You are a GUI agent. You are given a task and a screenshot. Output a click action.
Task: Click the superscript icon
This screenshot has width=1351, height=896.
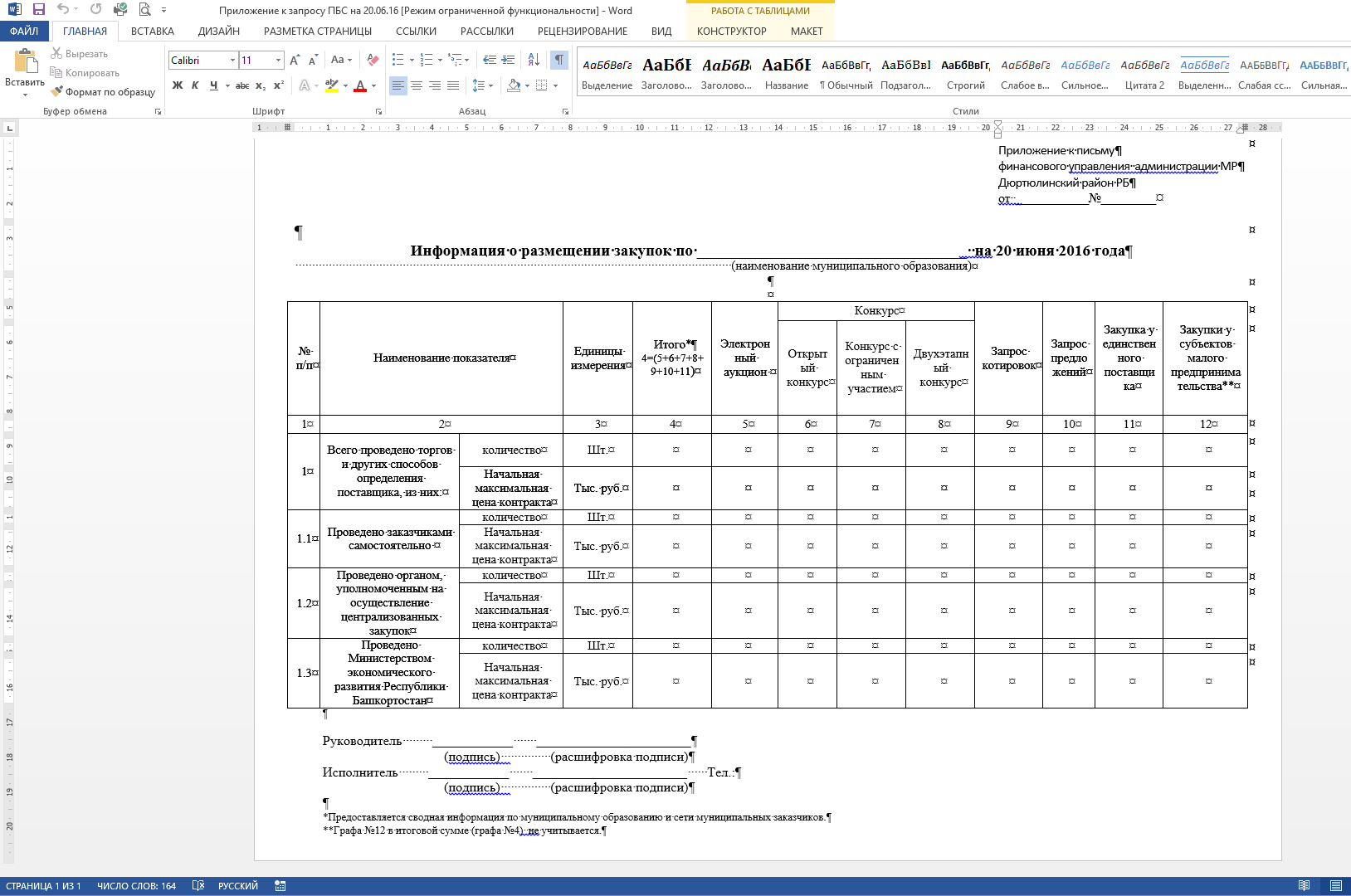pyautogui.click(x=279, y=85)
